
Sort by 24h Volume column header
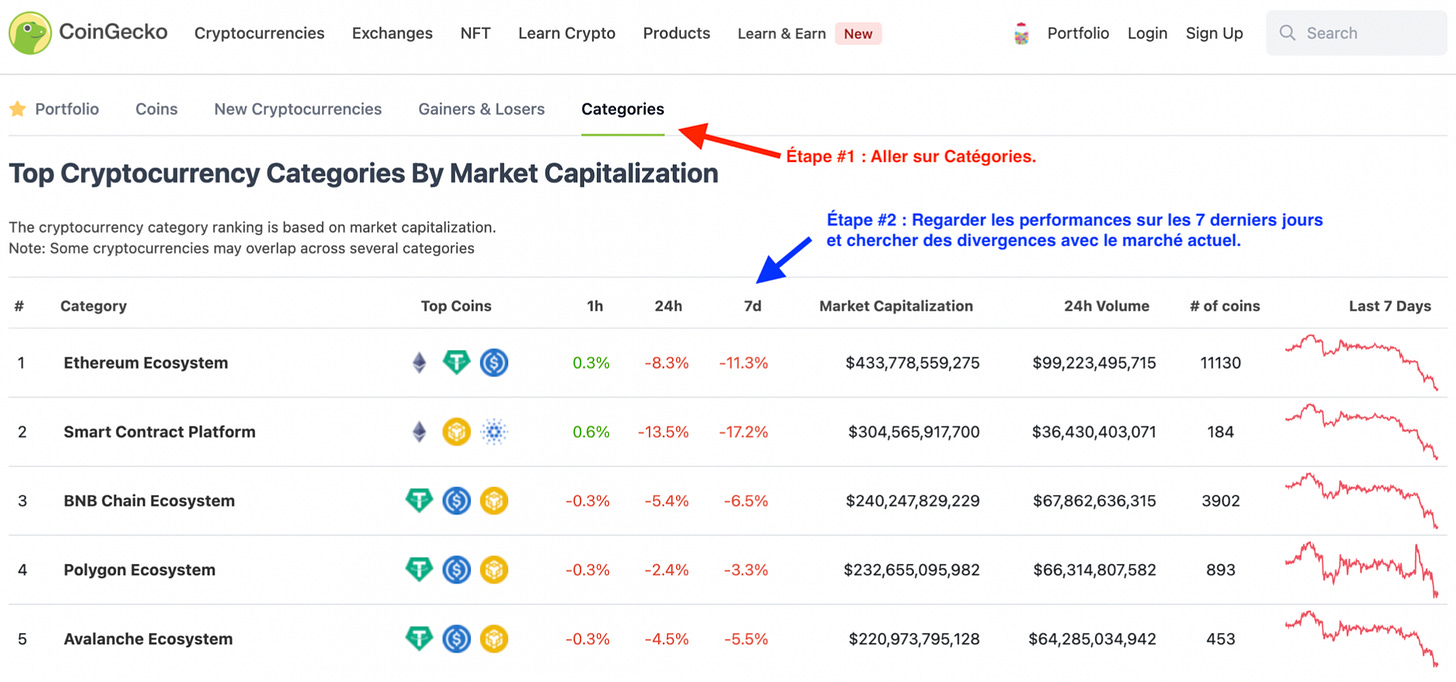pyautogui.click(x=1107, y=306)
